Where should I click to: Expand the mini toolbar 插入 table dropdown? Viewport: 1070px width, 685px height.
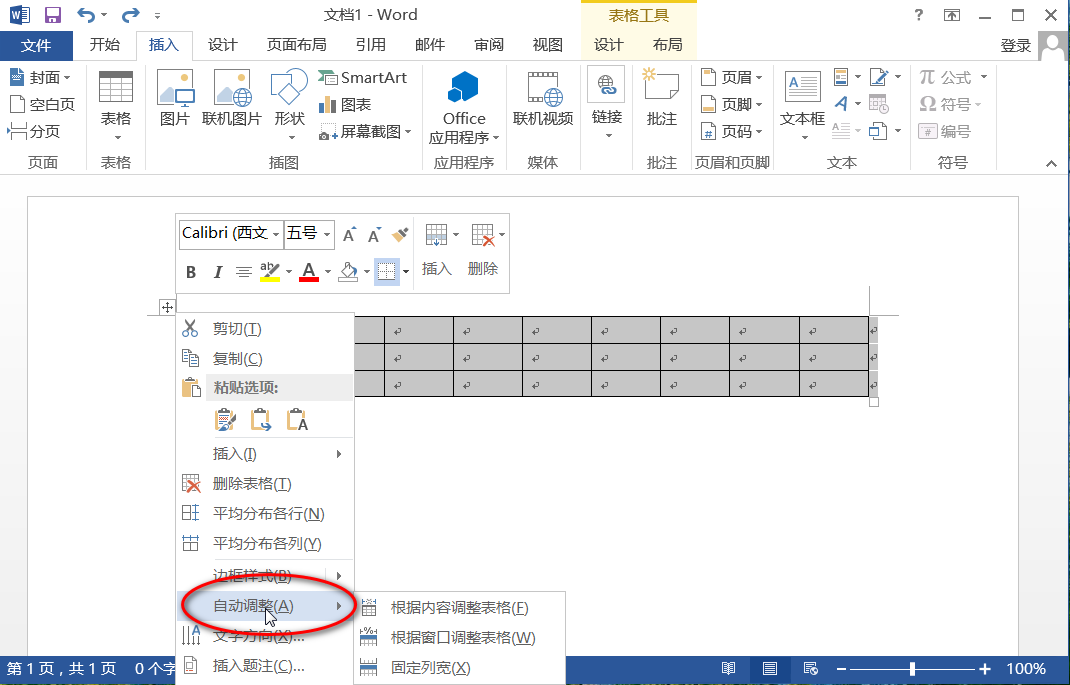click(456, 235)
